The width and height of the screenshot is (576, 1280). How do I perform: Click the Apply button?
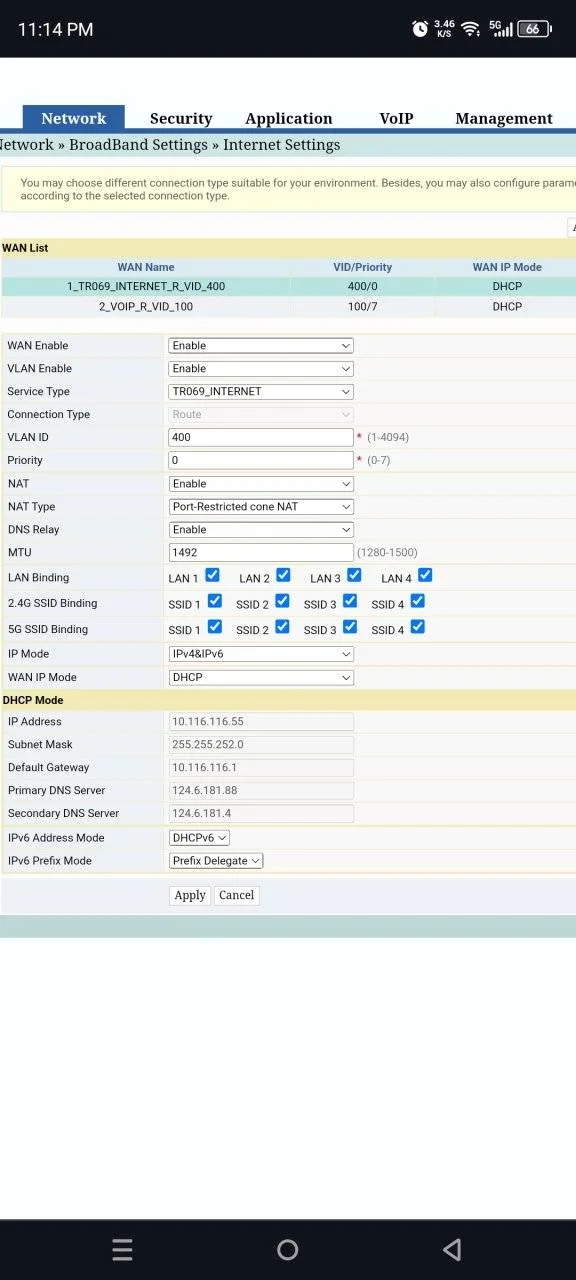(x=190, y=895)
